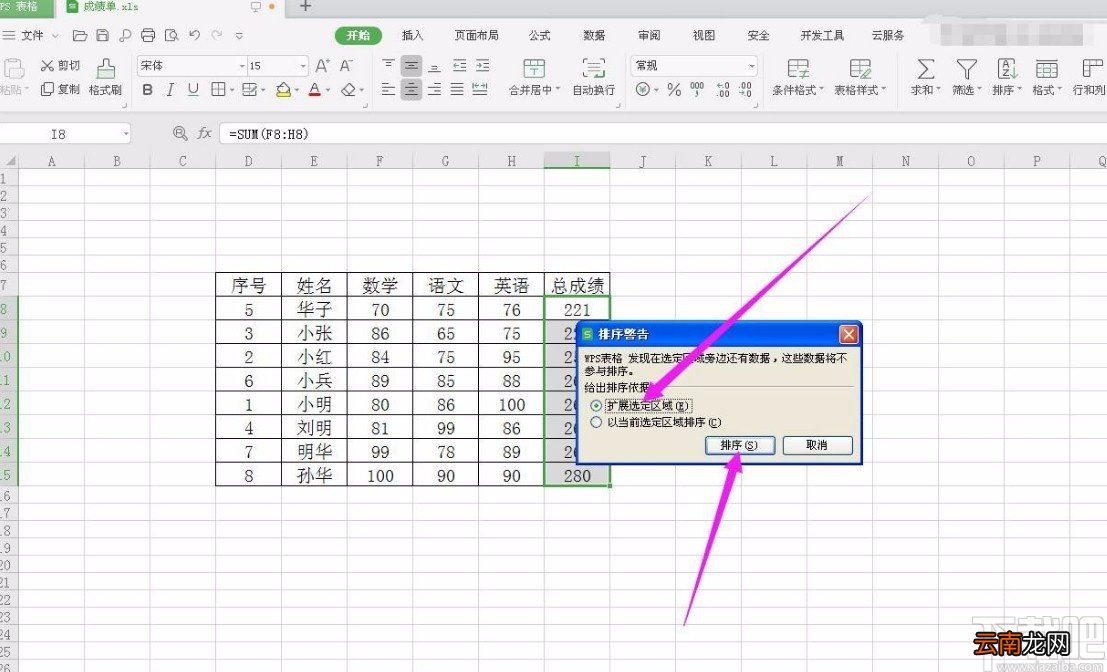Click the 排序(S) button in dialog
1107x672 pixels.
[x=740, y=445]
